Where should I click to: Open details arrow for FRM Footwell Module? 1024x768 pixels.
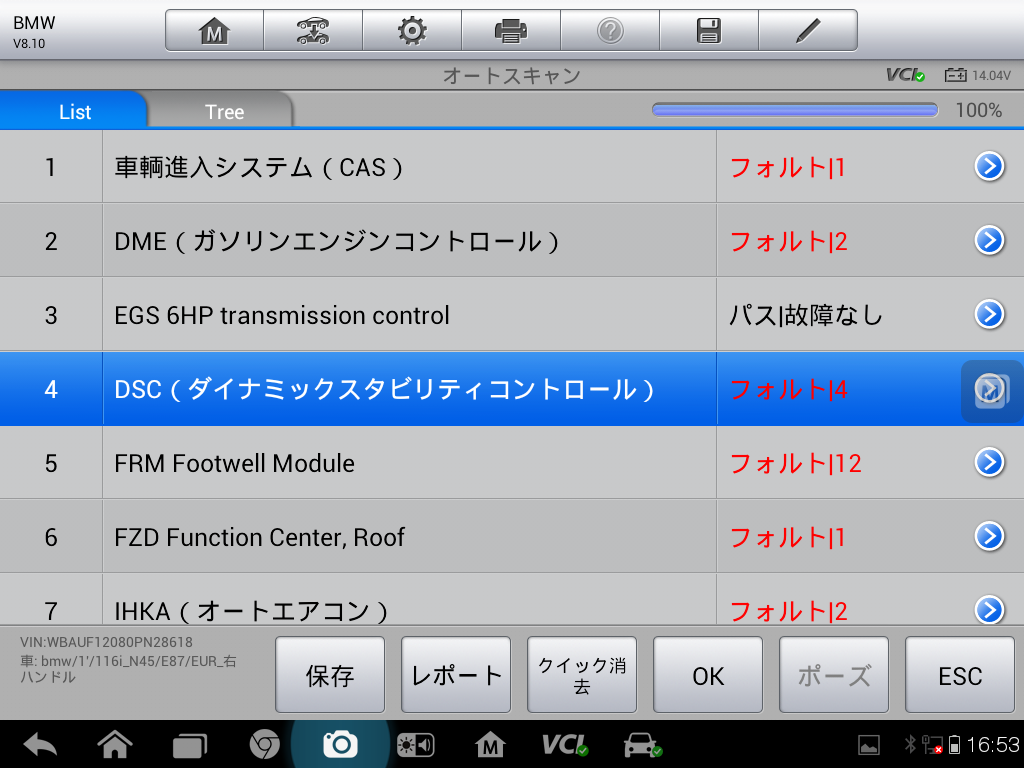(989, 462)
